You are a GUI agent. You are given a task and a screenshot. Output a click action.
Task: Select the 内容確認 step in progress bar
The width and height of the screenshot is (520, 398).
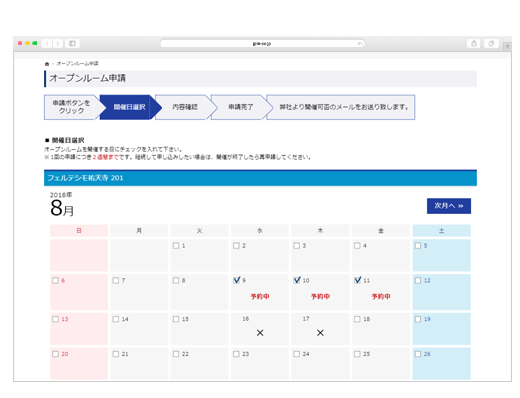185,107
